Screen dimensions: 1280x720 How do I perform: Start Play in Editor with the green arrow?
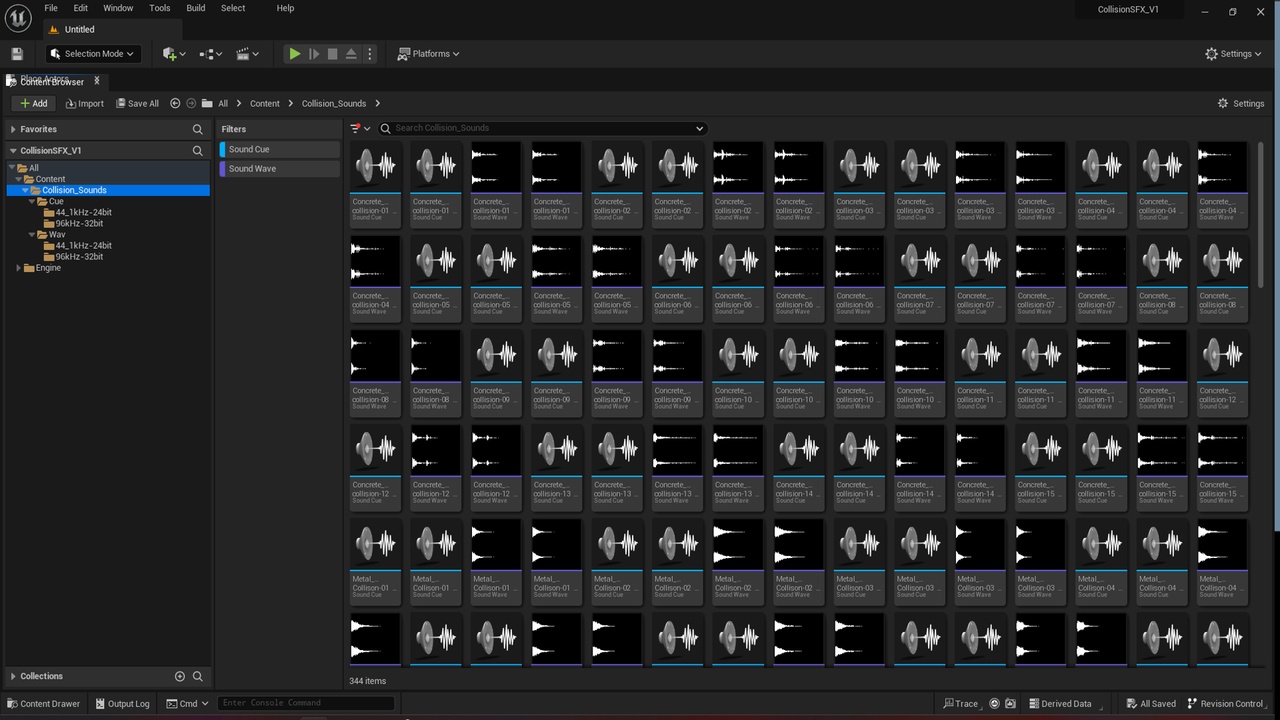pyautogui.click(x=294, y=54)
